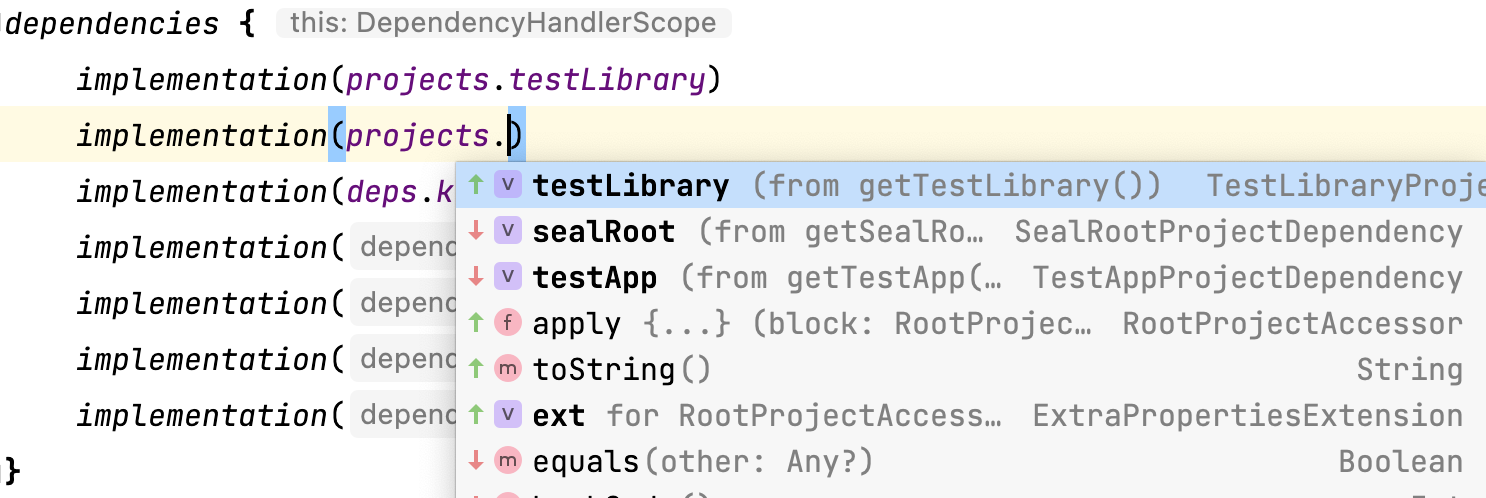This screenshot has width=1486, height=498.
Task: Choose toString() from the completion popup
Action: pos(971,369)
